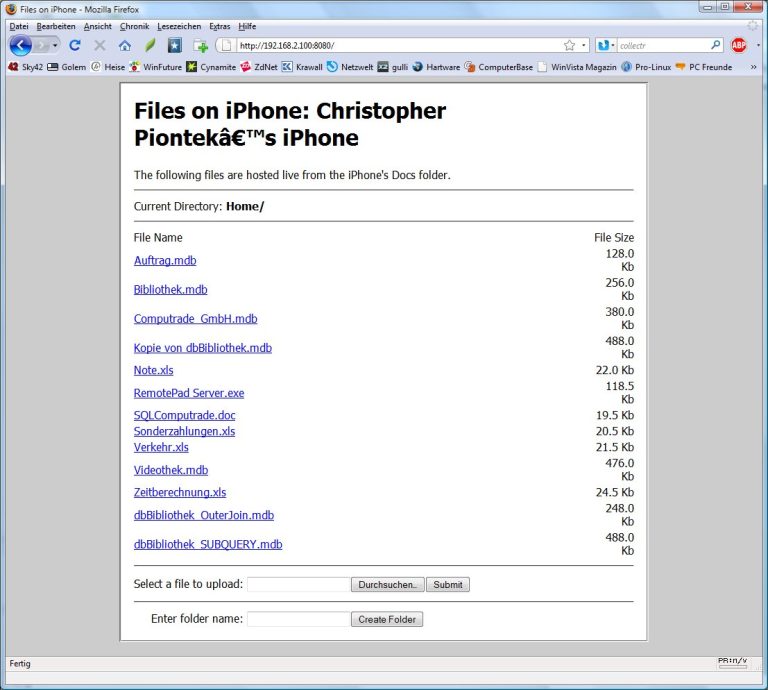Viewport: 768px width, 690px height.
Task: Open the WinFuture bookmark
Action: pos(155,67)
